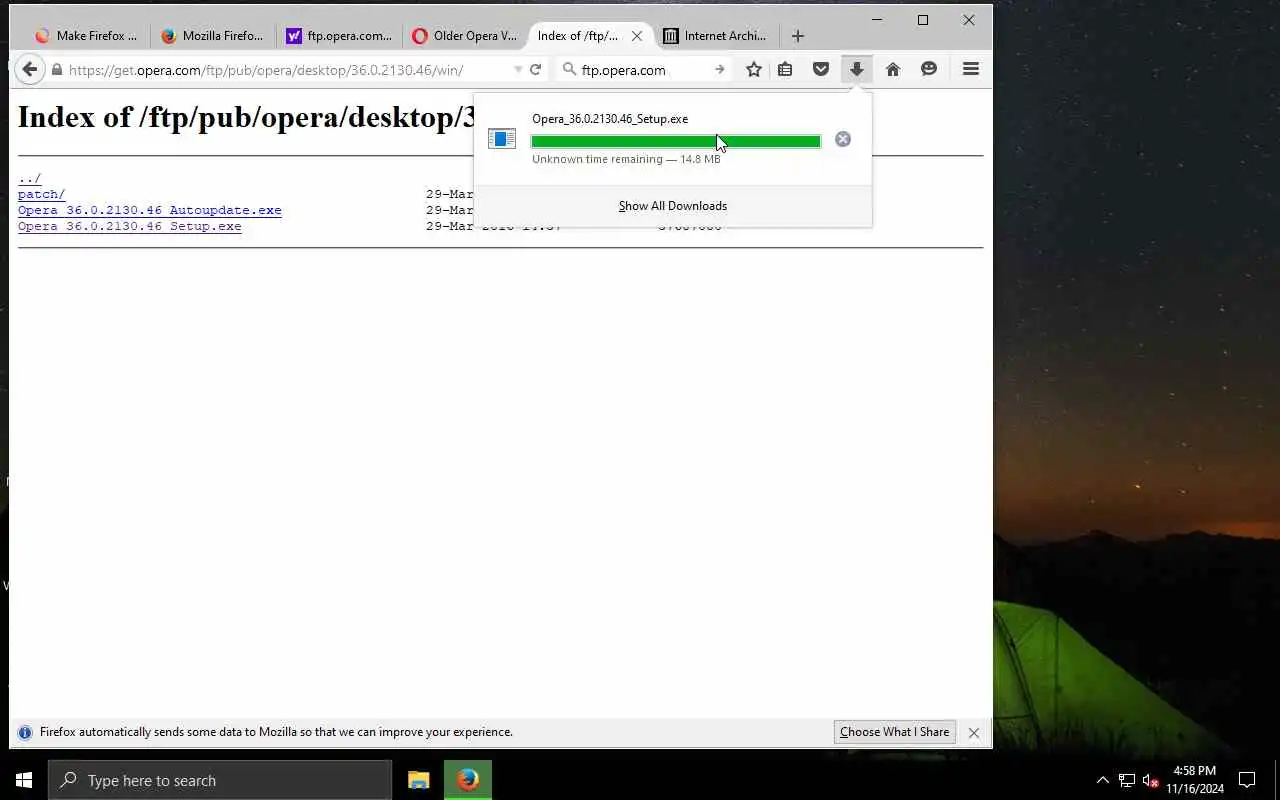The image size is (1280, 800).
Task: Open a new tab with plus button
Action: click(x=797, y=36)
